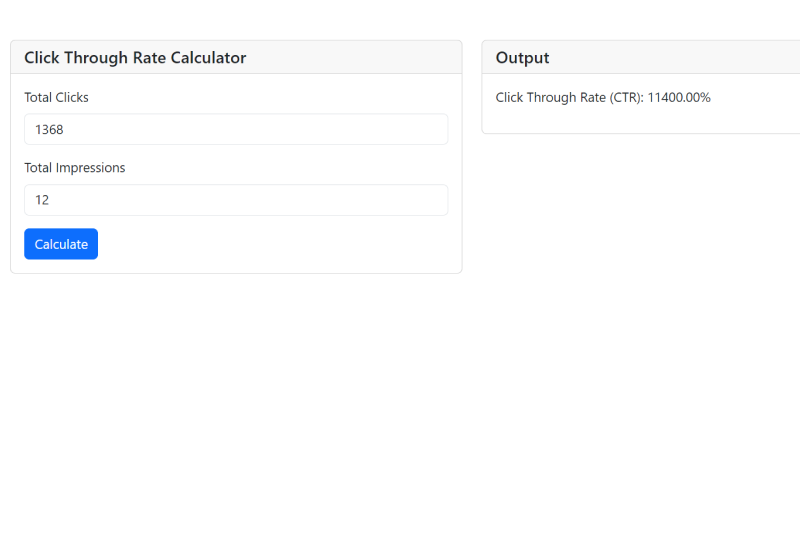This screenshot has width=800, height=550.
Task: Click the gray header bar beside "Output" title
Action: (x=680, y=58)
